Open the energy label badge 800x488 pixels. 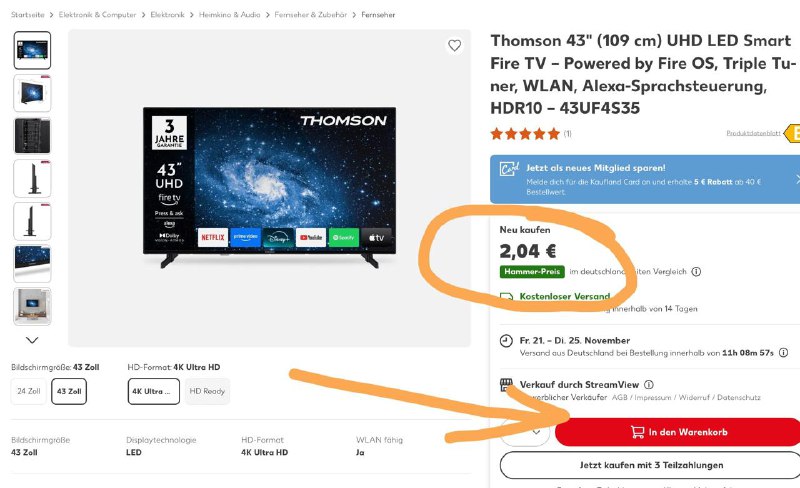(x=792, y=133)
